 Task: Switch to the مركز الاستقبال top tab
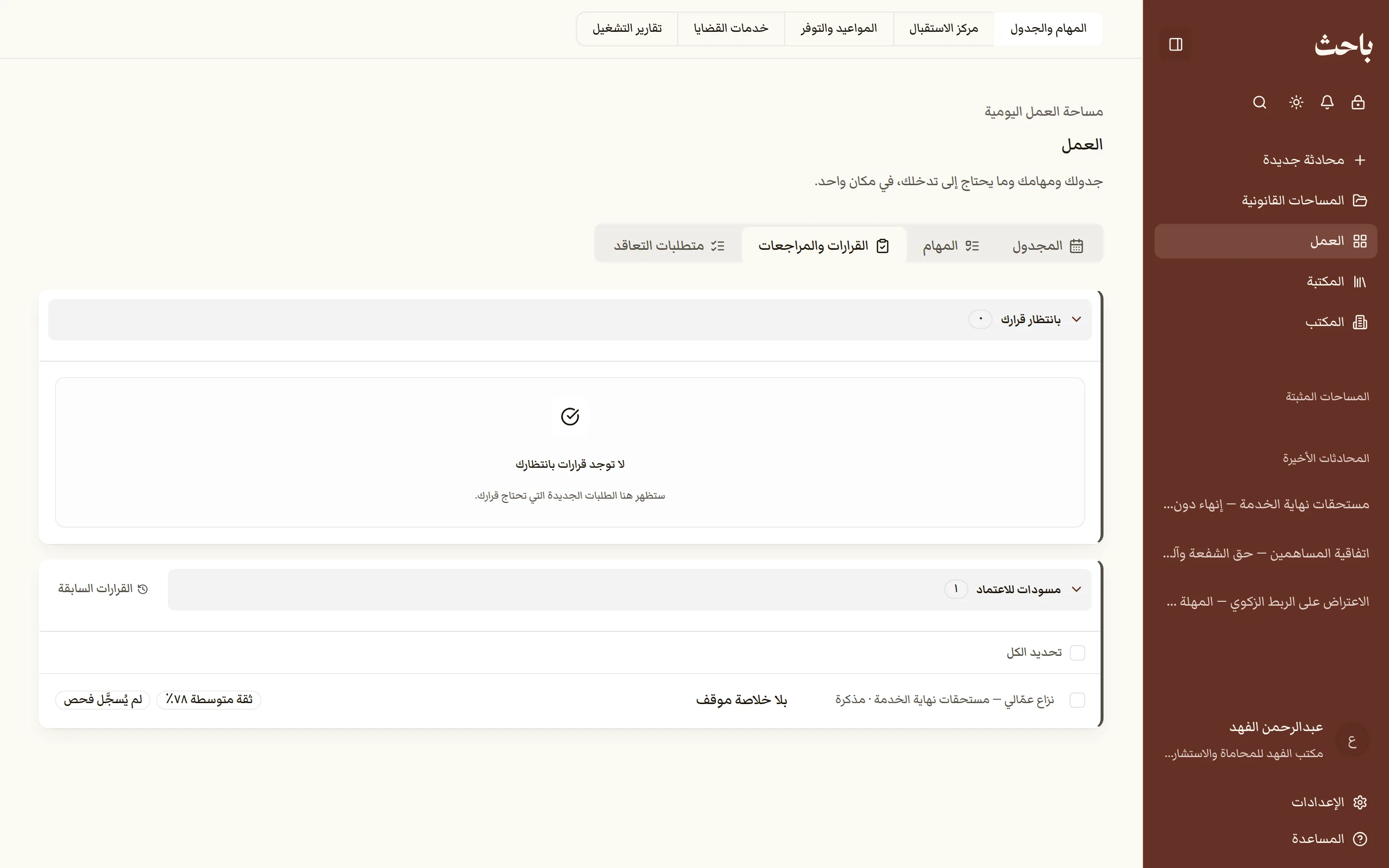point(943,29)
